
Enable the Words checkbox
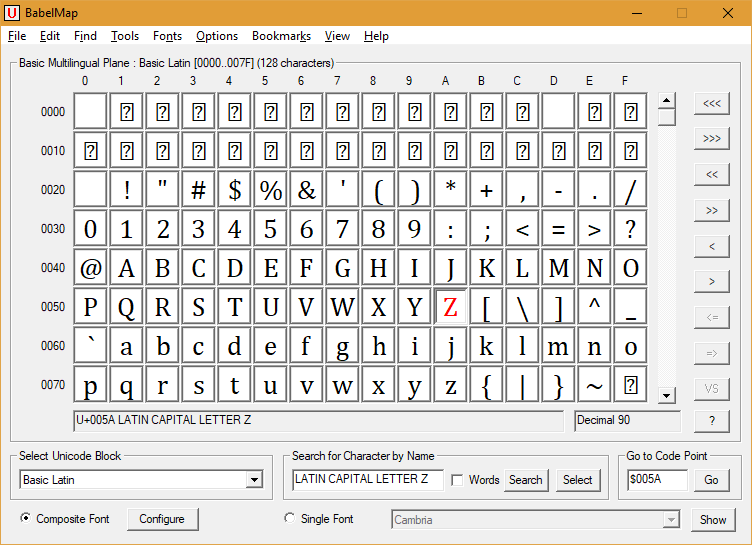pyautogui.click(x=458, y=480)
